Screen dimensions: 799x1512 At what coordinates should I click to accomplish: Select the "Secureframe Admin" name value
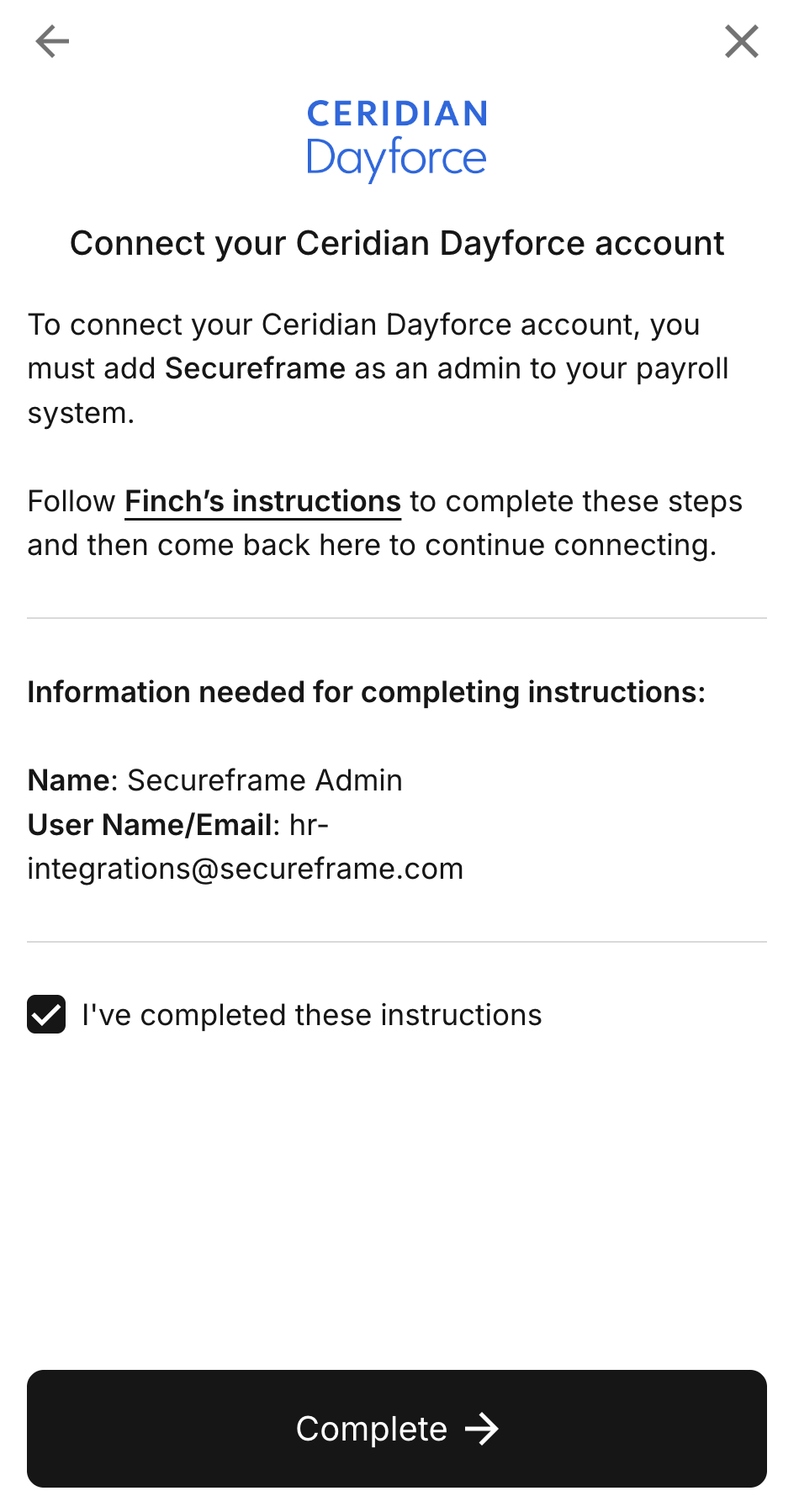(x=265, y=780)
